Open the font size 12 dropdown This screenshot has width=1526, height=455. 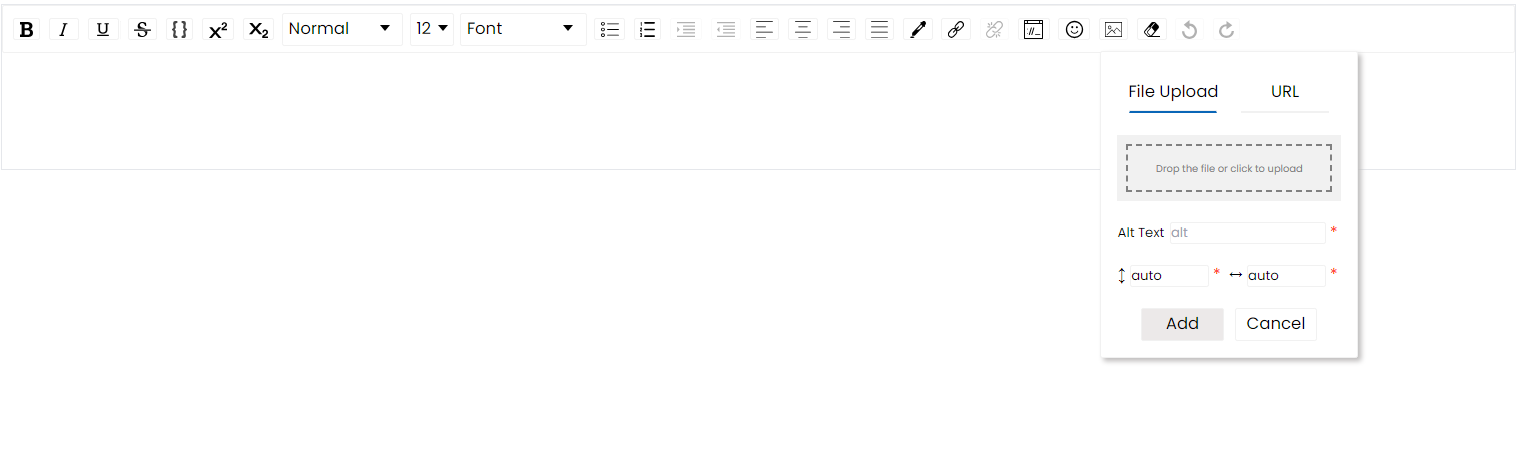(x=432, y=29)
